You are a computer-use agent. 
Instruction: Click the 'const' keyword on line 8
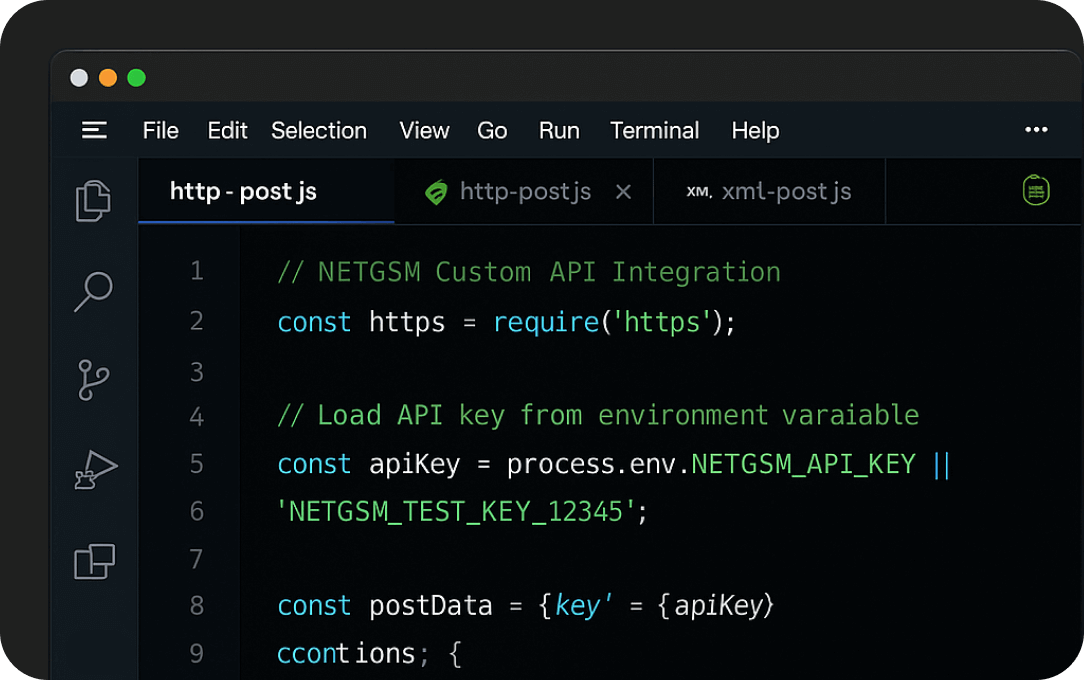314,606
